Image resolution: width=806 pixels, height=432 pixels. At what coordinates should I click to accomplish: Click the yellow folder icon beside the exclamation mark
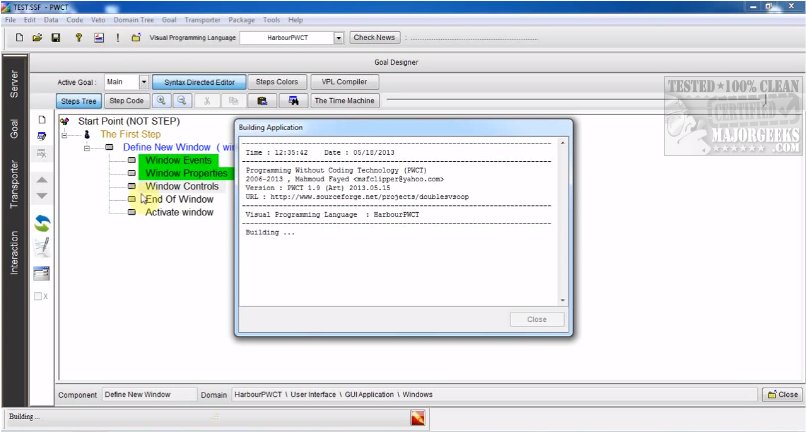(136, 38)
